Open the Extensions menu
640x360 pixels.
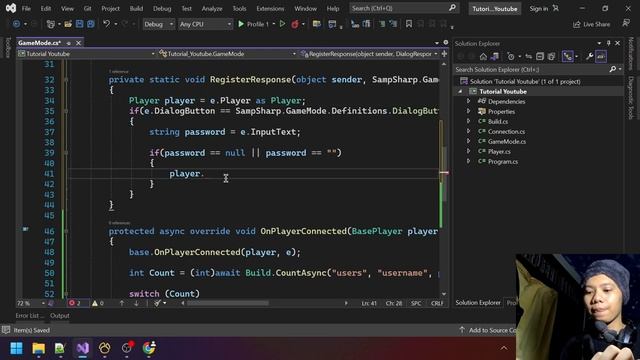(x=270, y=8)
